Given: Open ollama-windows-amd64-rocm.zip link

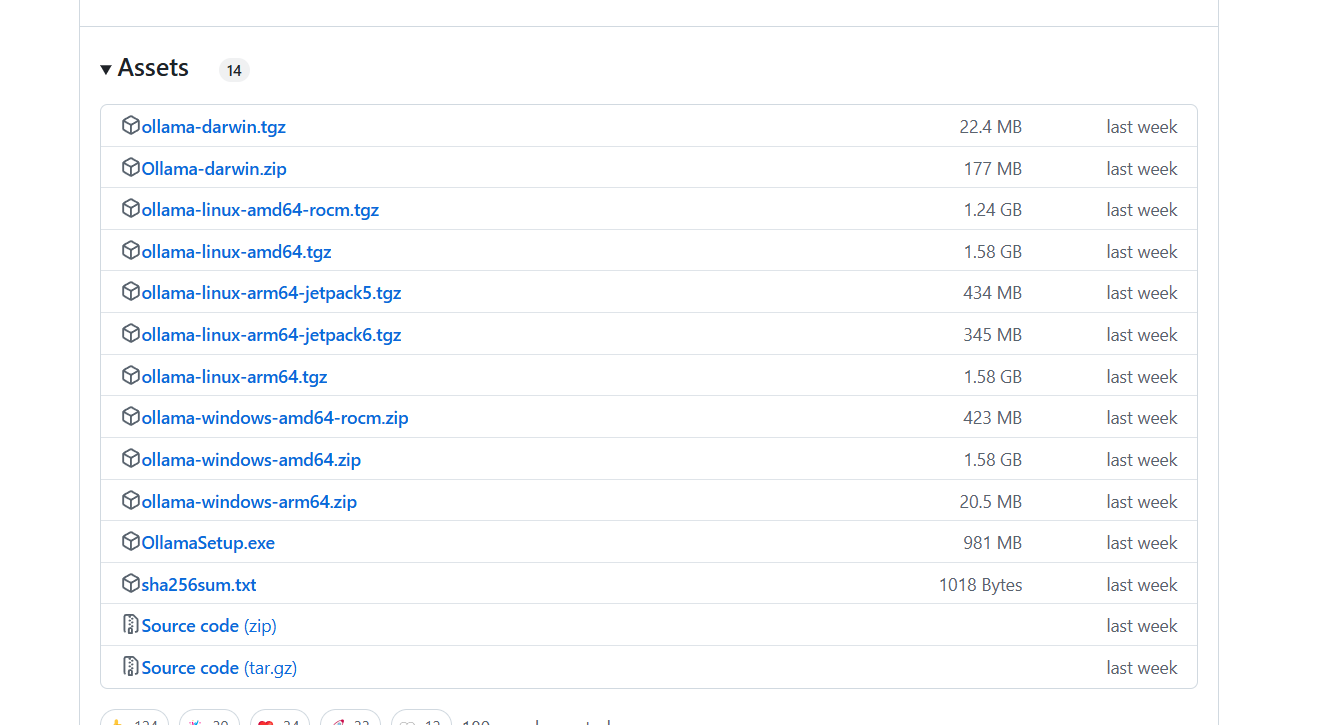Looking at the screenshot, I should [x=275, y=418].
